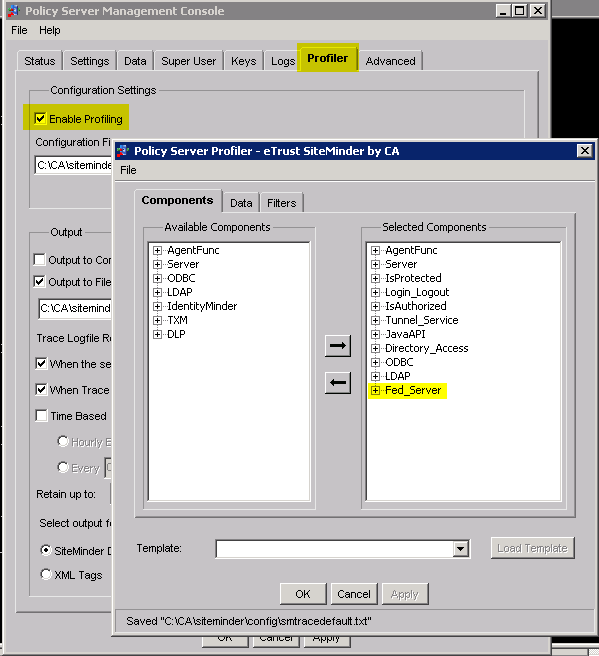Open the Advanced tab
This screenshot has height=656, width=599.
[390, 61]
